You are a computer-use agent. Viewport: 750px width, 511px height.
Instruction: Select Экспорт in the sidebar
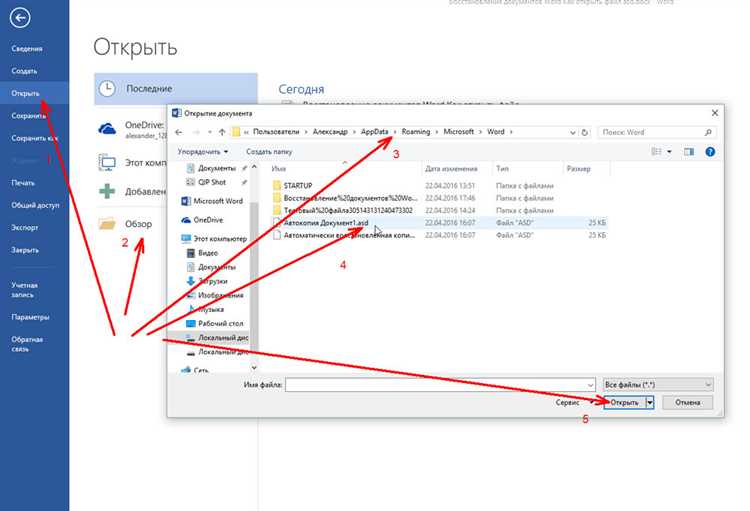tap(25, 228)
